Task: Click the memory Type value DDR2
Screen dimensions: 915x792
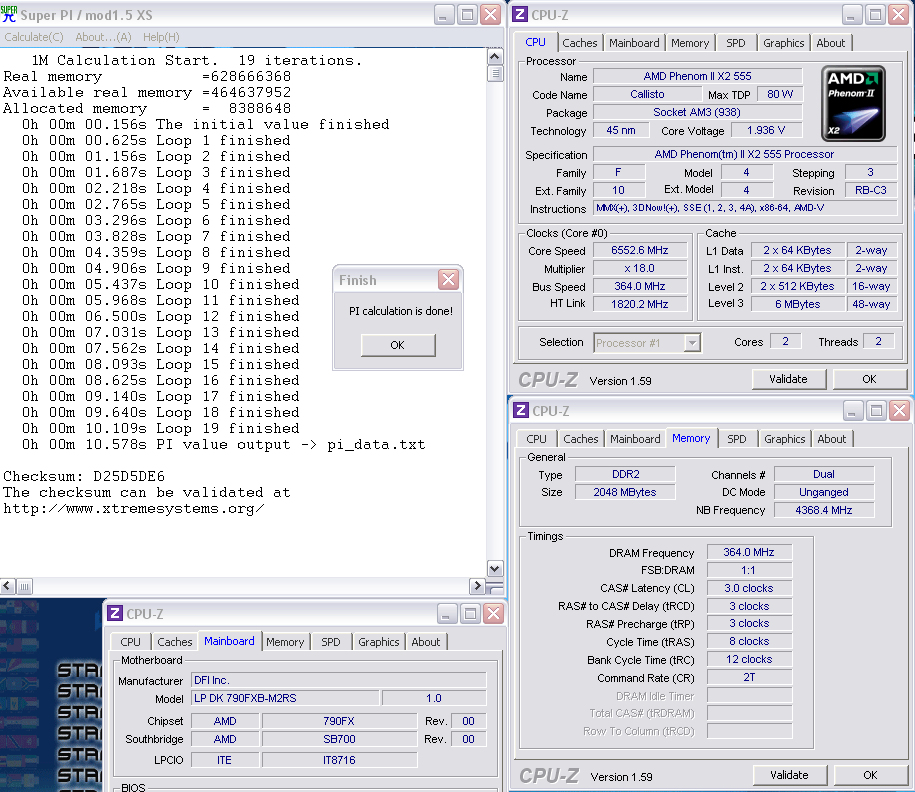Action: point(625,474)
